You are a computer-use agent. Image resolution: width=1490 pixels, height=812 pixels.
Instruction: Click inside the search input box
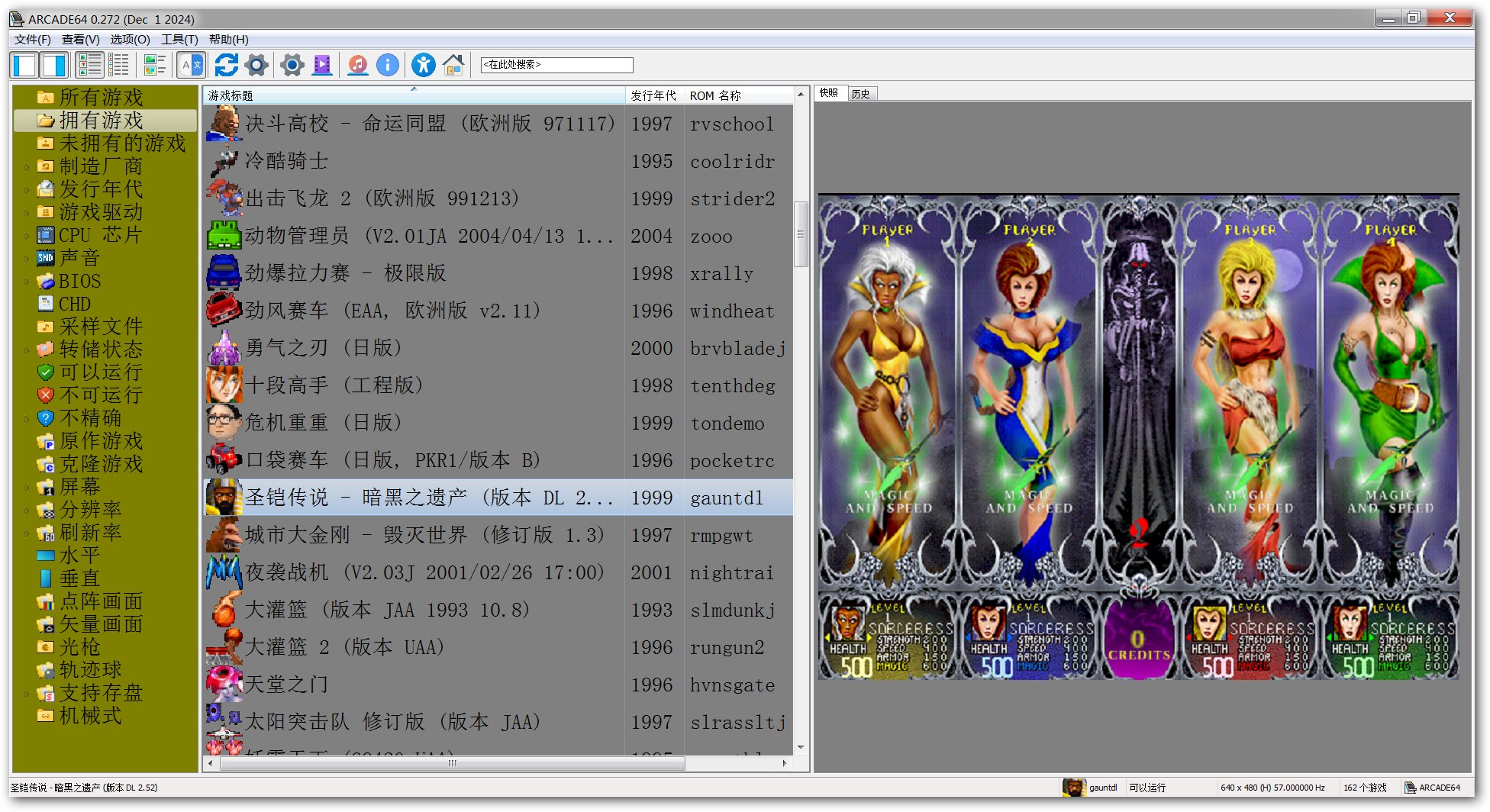point(556,65)
